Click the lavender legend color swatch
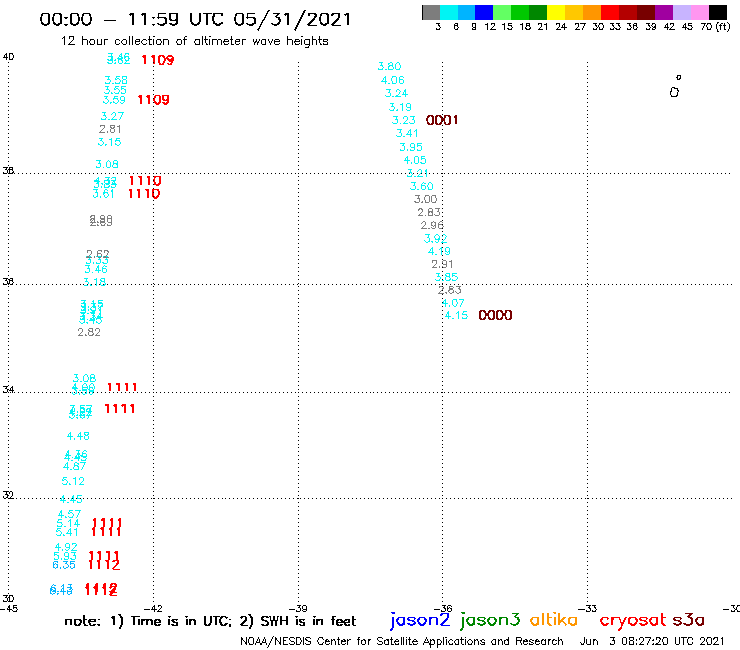This screenshot has width=740, height=650. (682, 12)
